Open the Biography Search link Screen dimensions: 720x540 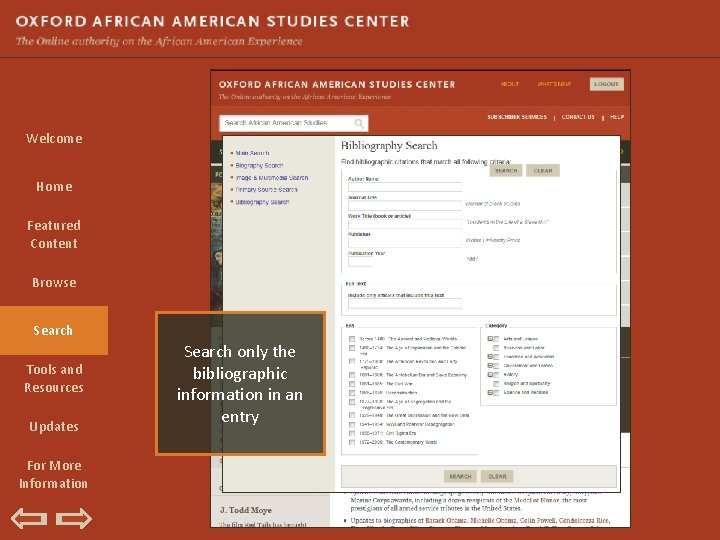click(x=259, y=165)
